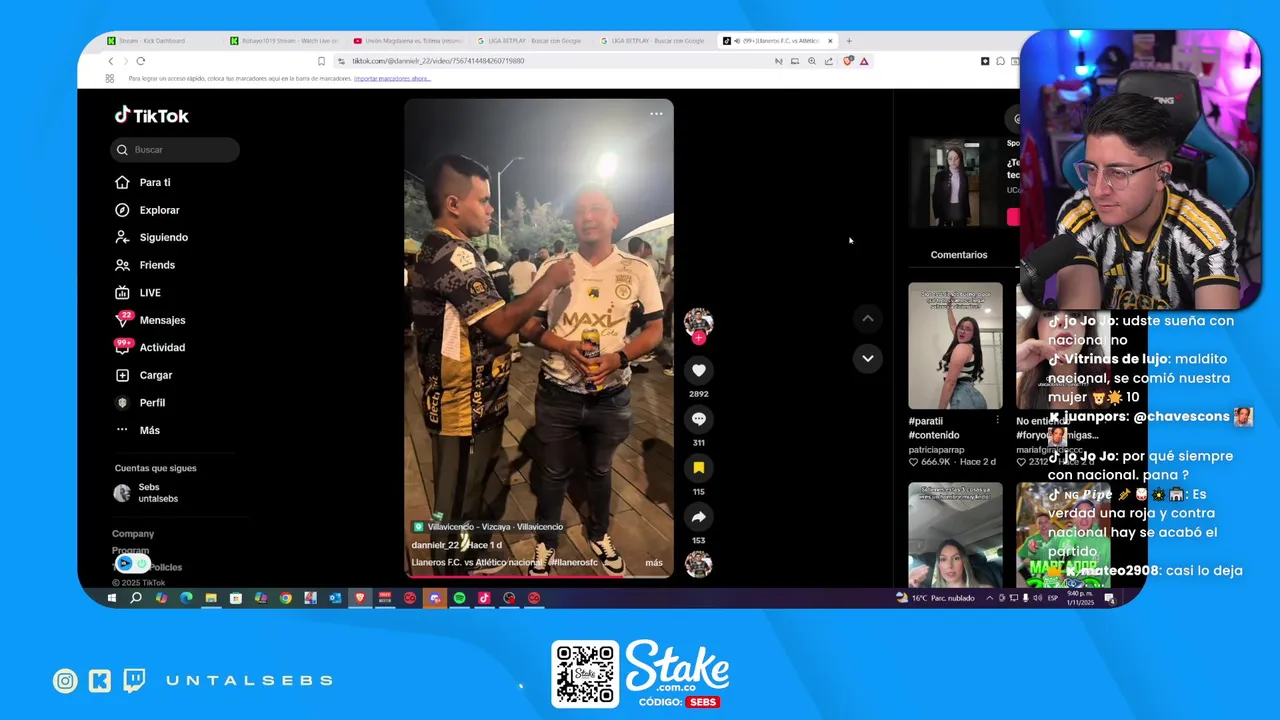The width and height of the screenshot is (1280, 720).
Task: Open the LIVE section
Action: pos(138,293)
